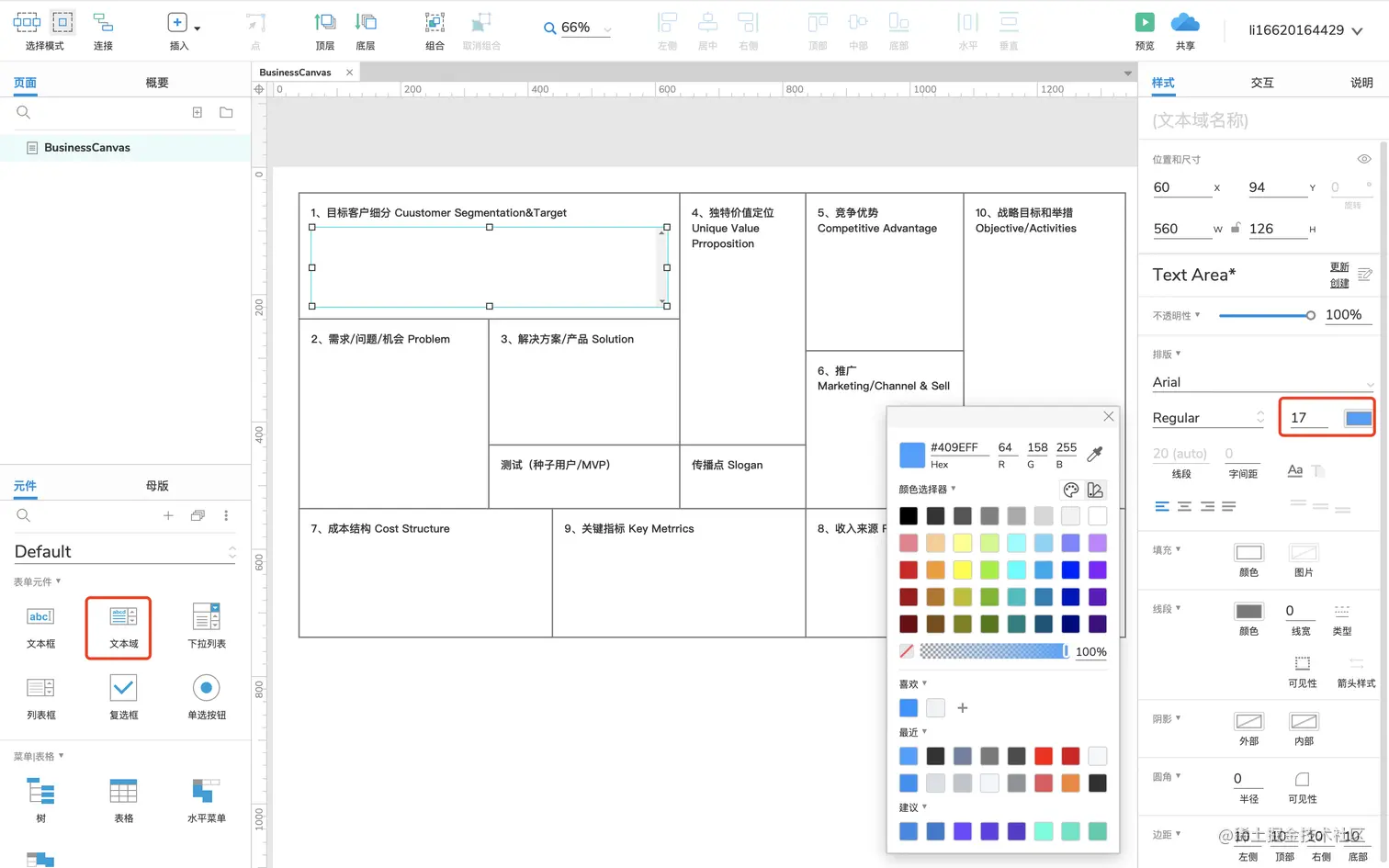Screen dimensions: 1389x868
Task: Select BusinessCanvas page in the Pages tree
Action: (x=125, y=148)
